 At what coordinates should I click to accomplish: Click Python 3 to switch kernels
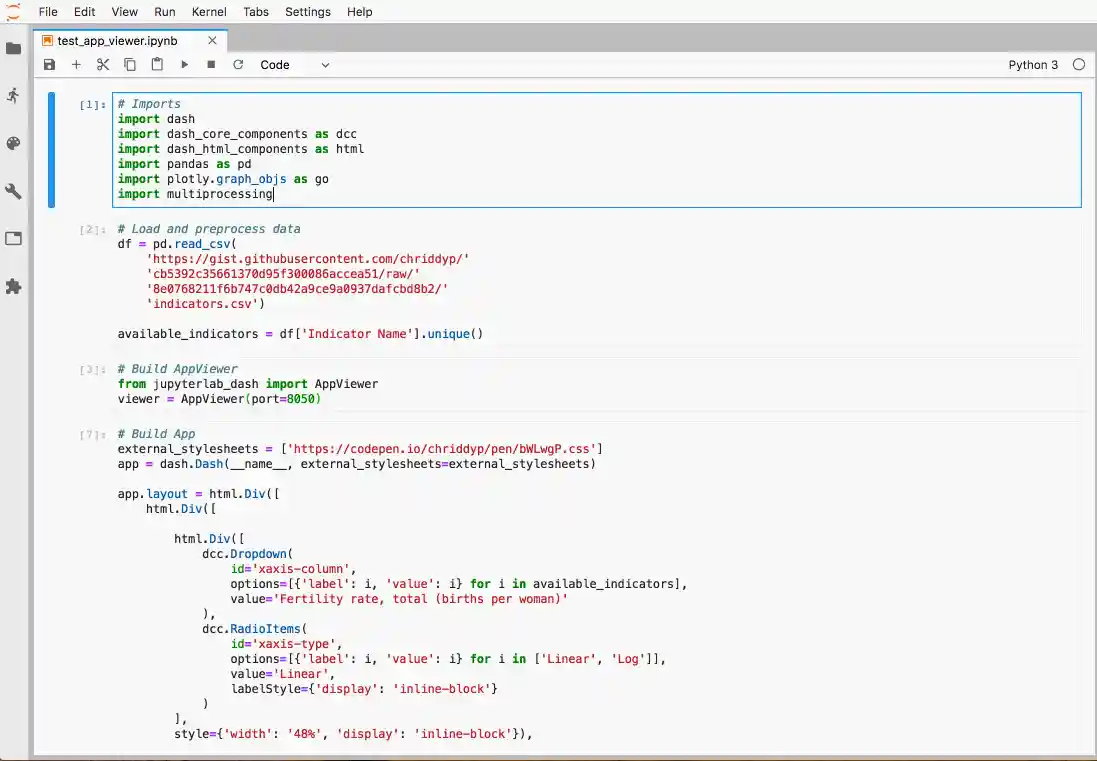pos(1033,64)
